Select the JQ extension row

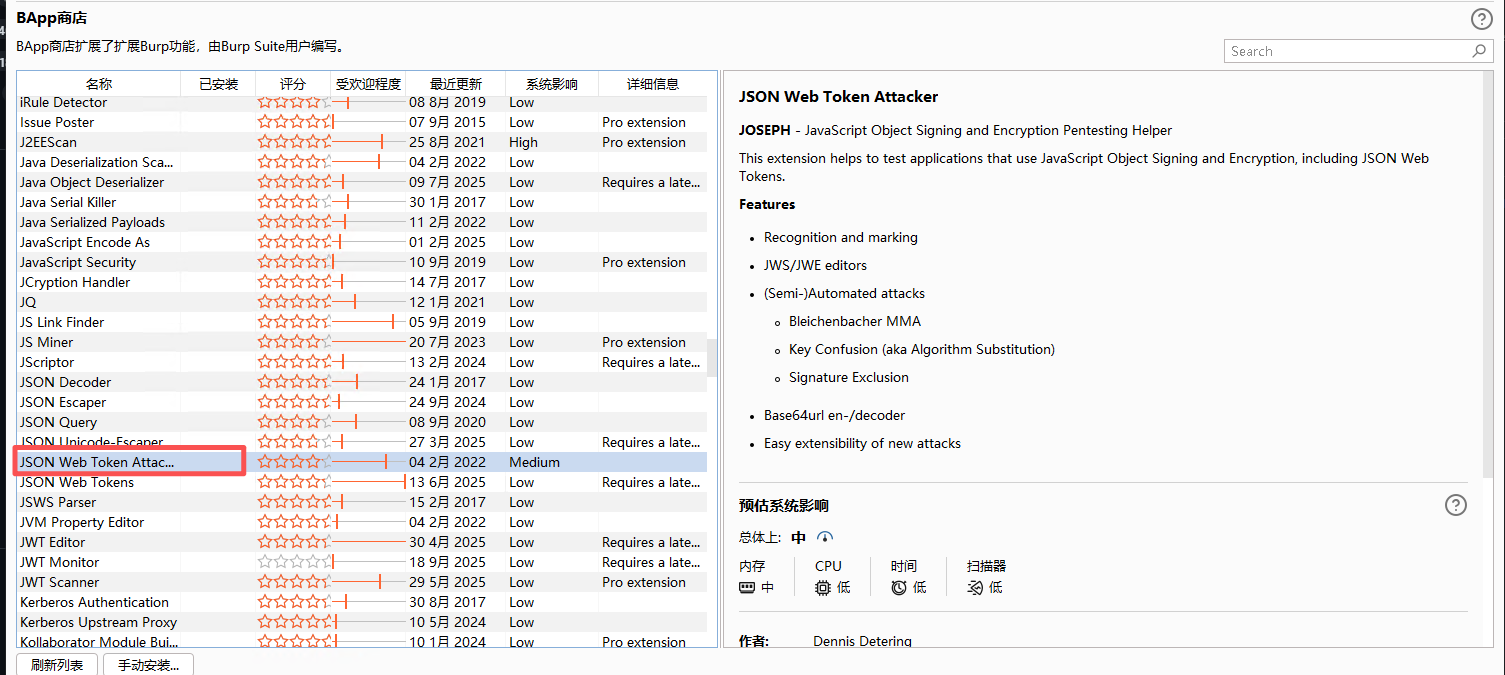(362, 302)
